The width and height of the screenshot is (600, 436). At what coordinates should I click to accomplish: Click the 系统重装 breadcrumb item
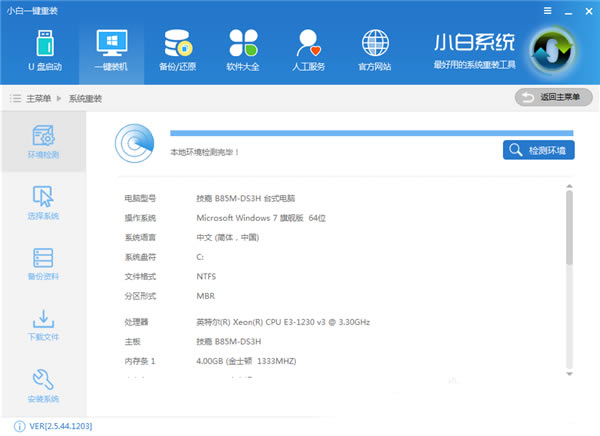point(85,98)
